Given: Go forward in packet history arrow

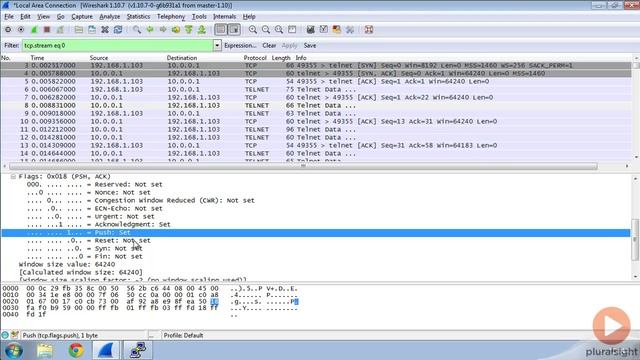Looking at the screenshot, I should click(163, 29).
